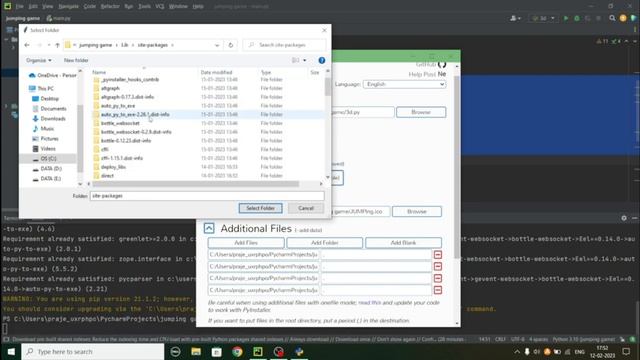Open the 'read this' link
This screenshot has height=360, width=640.
(369, 303)
